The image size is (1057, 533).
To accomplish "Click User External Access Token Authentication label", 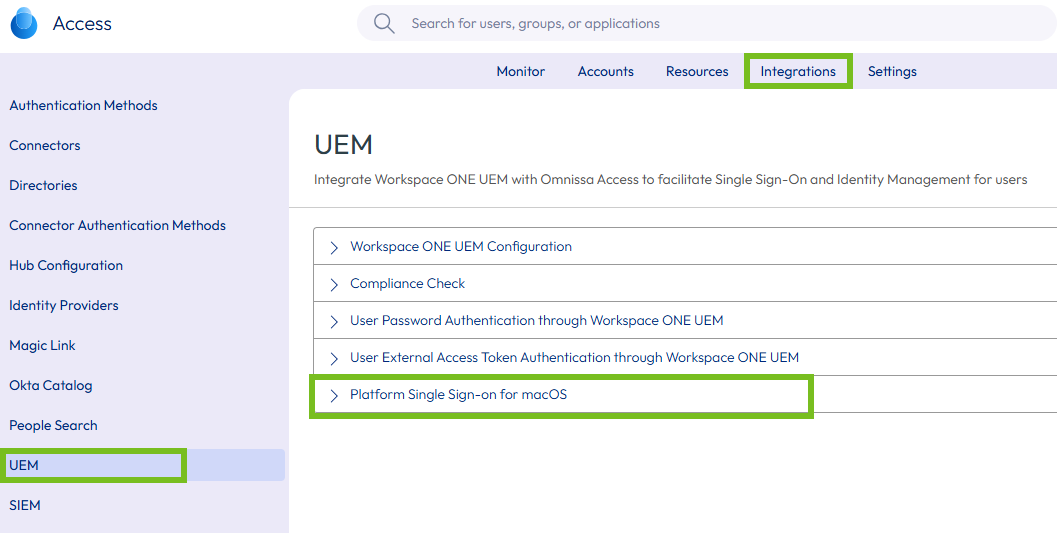I will pyautogui.click(x=574, y=357).
